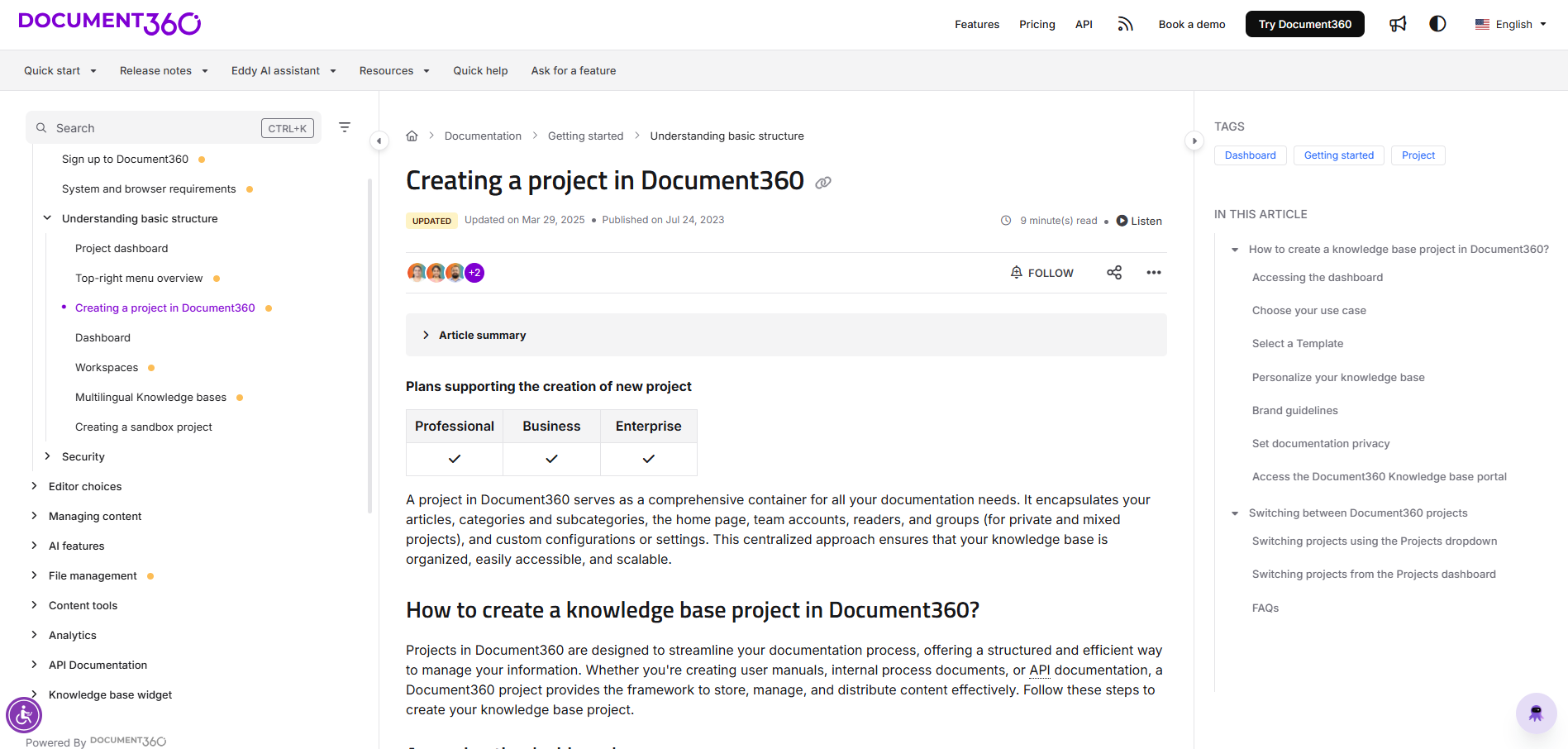
Task: Open the Pricing link
Action: (x=1037, y=24)
